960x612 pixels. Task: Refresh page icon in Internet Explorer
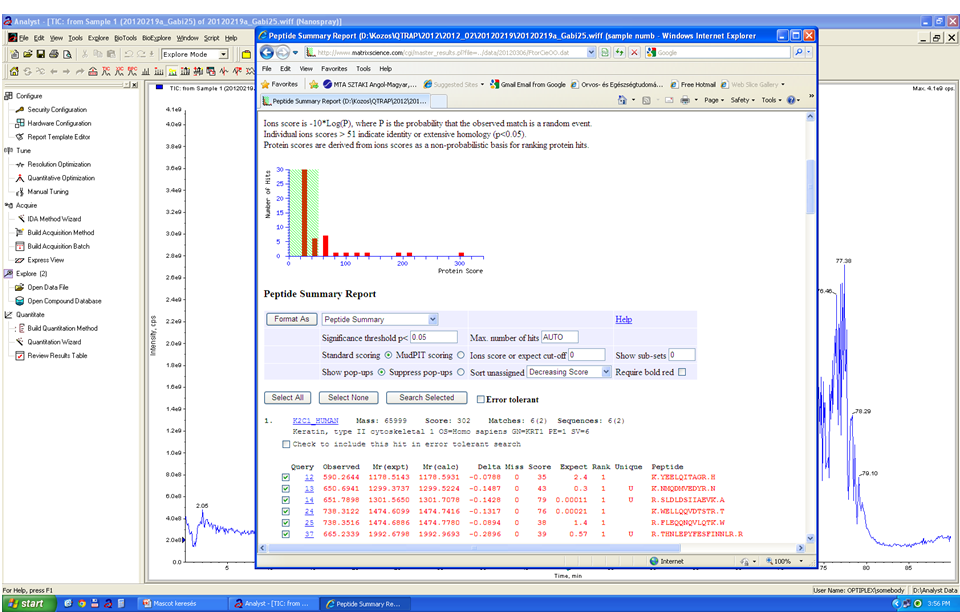620,53
